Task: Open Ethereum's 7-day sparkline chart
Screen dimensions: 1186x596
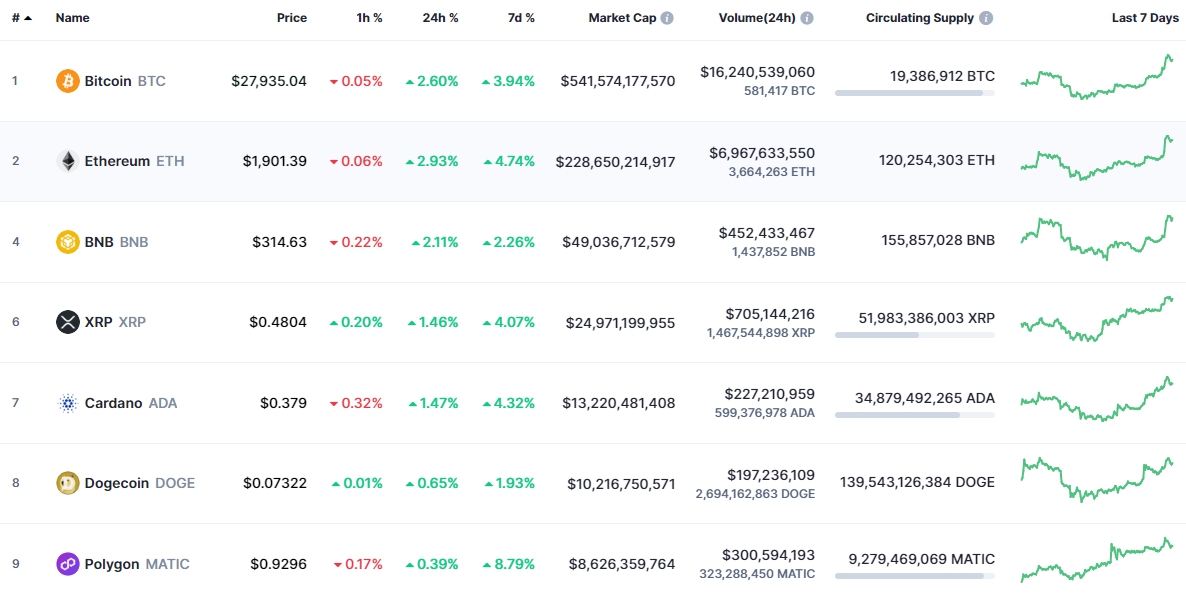Action: 1097,157
